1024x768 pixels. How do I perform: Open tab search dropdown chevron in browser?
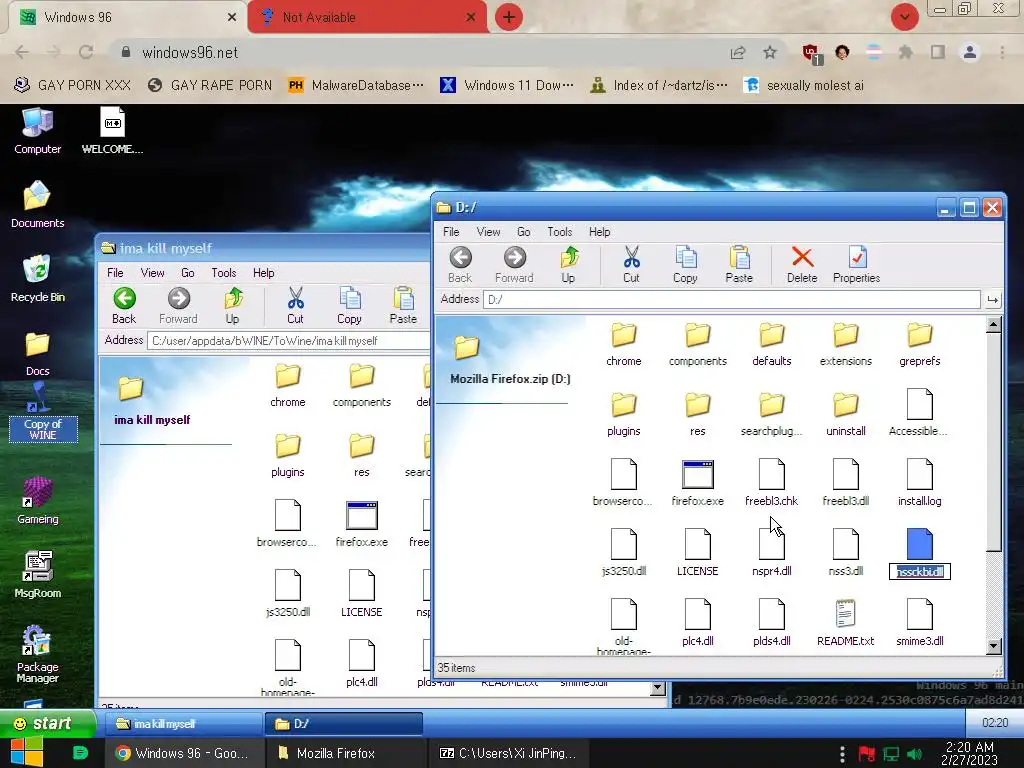point(904,17)
